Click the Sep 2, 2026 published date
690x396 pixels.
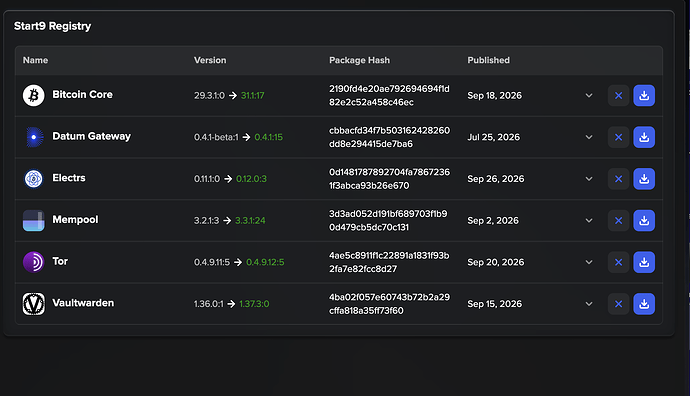(493, 220)
